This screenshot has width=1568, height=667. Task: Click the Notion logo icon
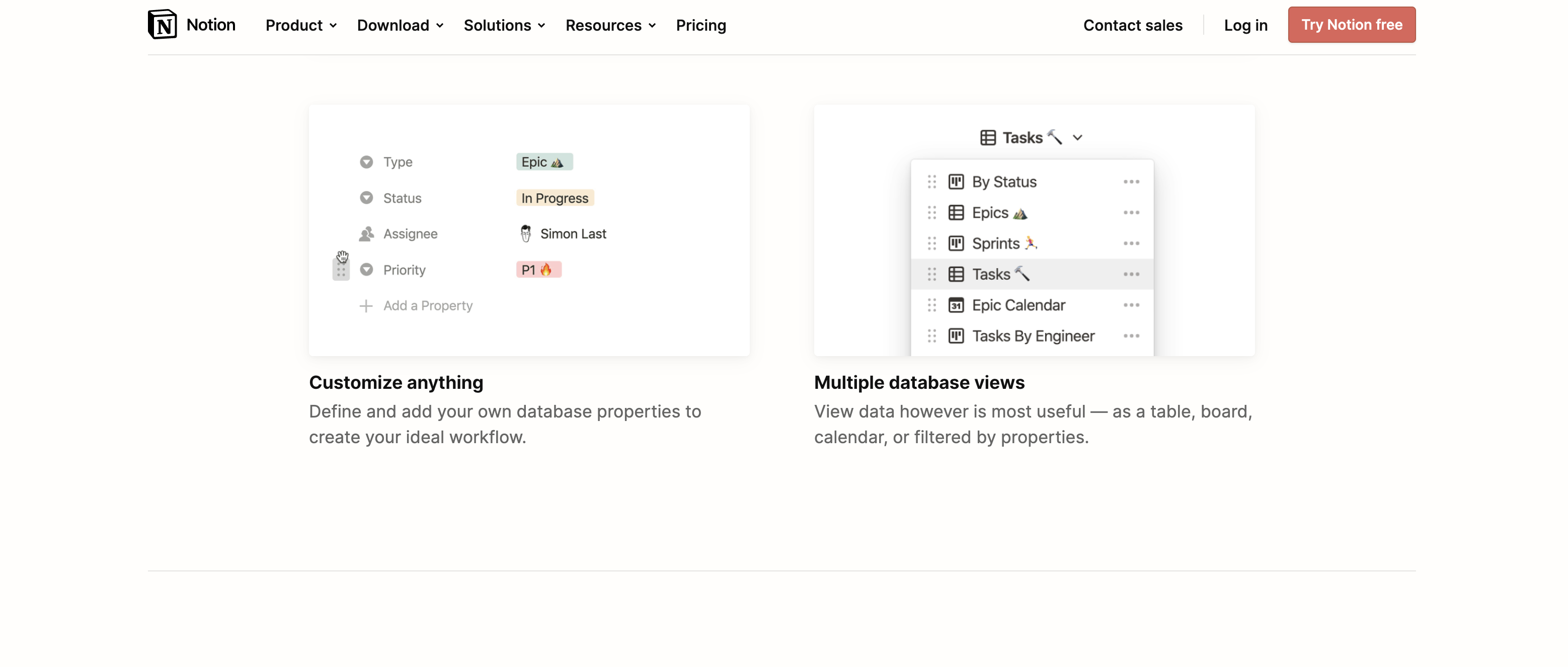pyautogui.click(x=162, y=25)
